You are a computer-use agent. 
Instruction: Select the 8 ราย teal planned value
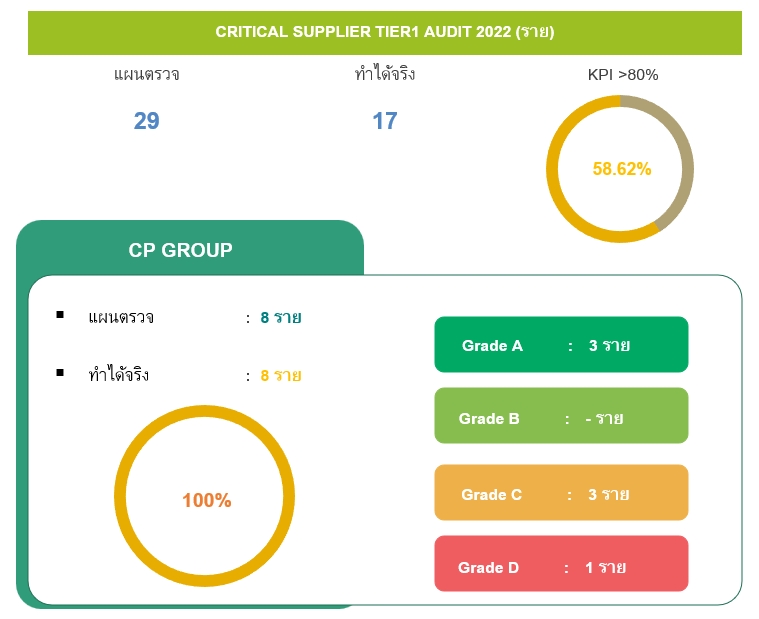pos(281,317)
